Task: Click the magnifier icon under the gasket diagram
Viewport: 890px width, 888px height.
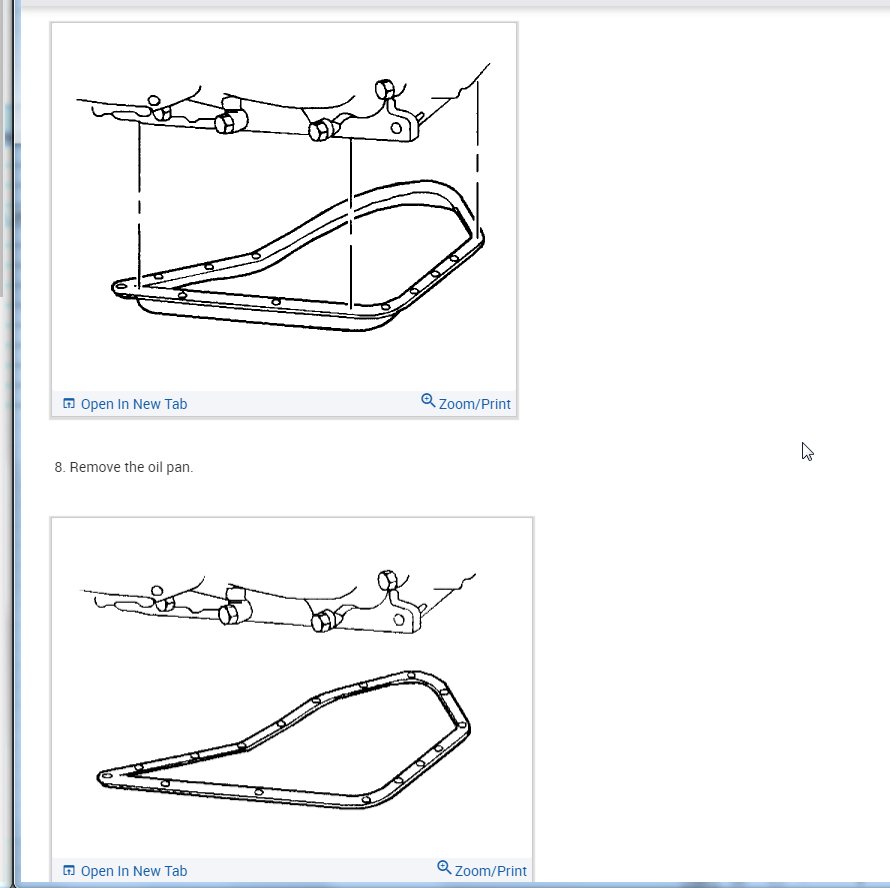Action: (x=444, y=868)
